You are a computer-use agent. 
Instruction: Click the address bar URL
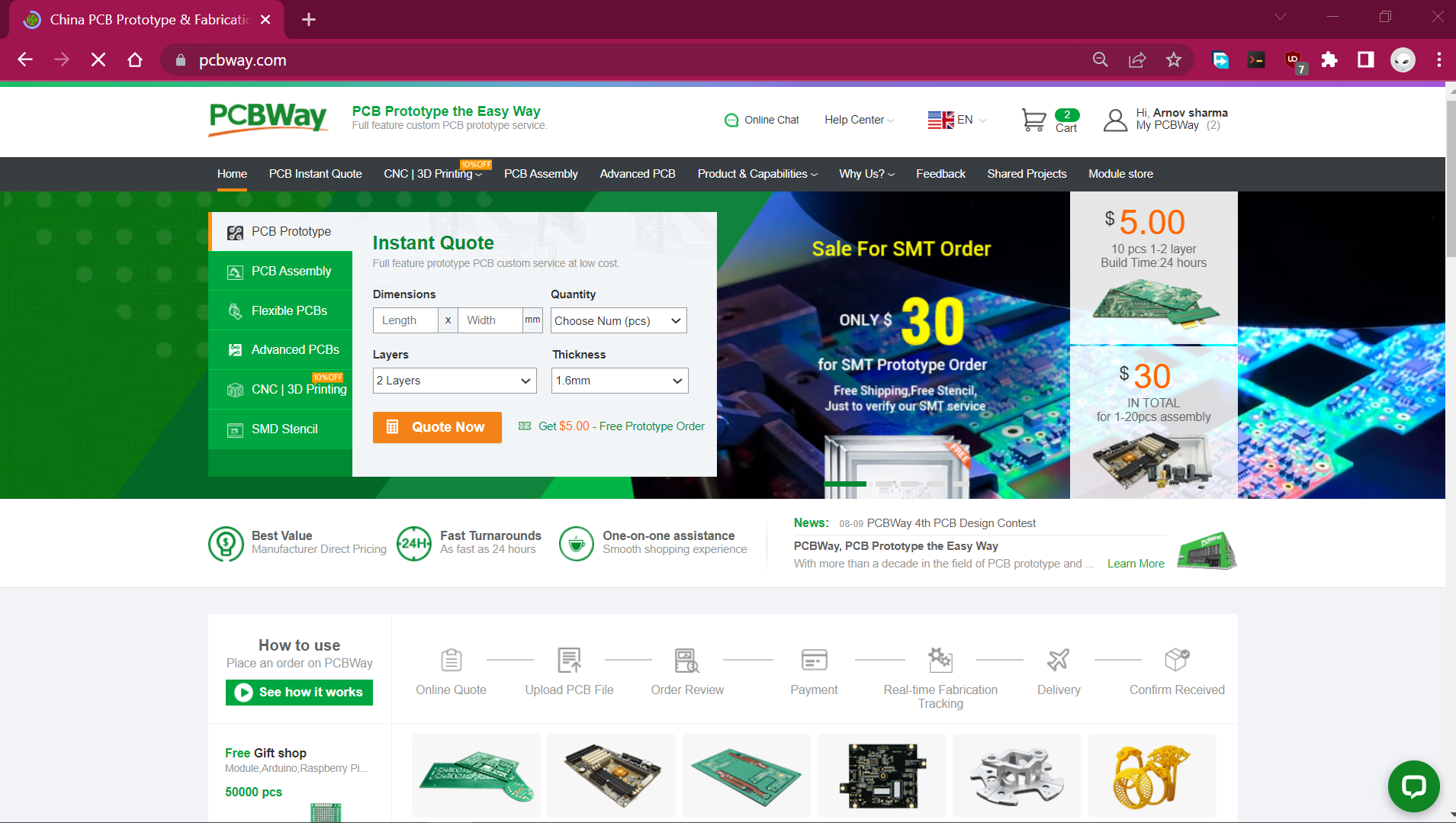(x=243, y=60)
